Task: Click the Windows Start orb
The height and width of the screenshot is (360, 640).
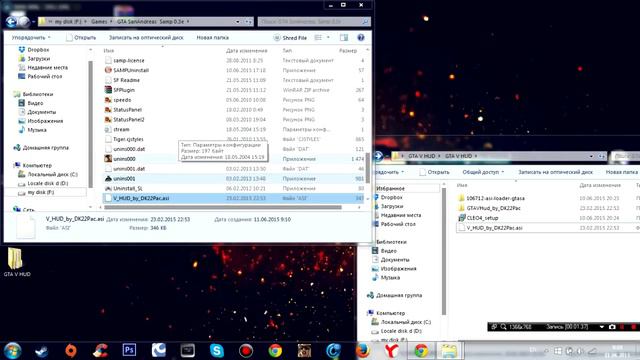Action: click(13, 351)
